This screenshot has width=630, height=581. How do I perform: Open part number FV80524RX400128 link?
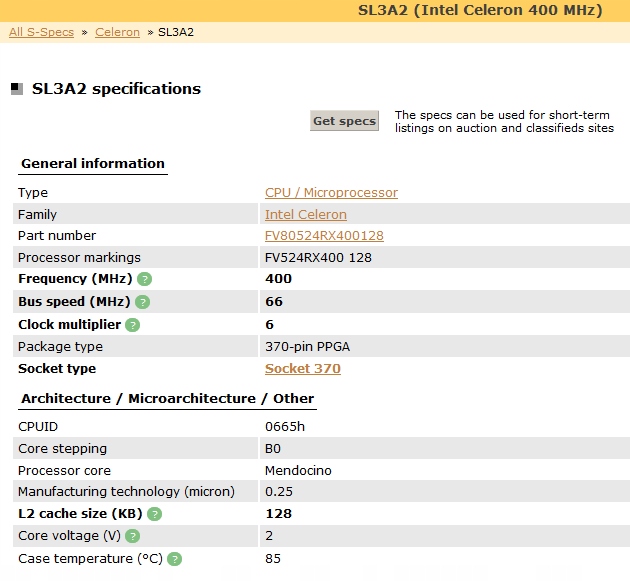(324, 235)
